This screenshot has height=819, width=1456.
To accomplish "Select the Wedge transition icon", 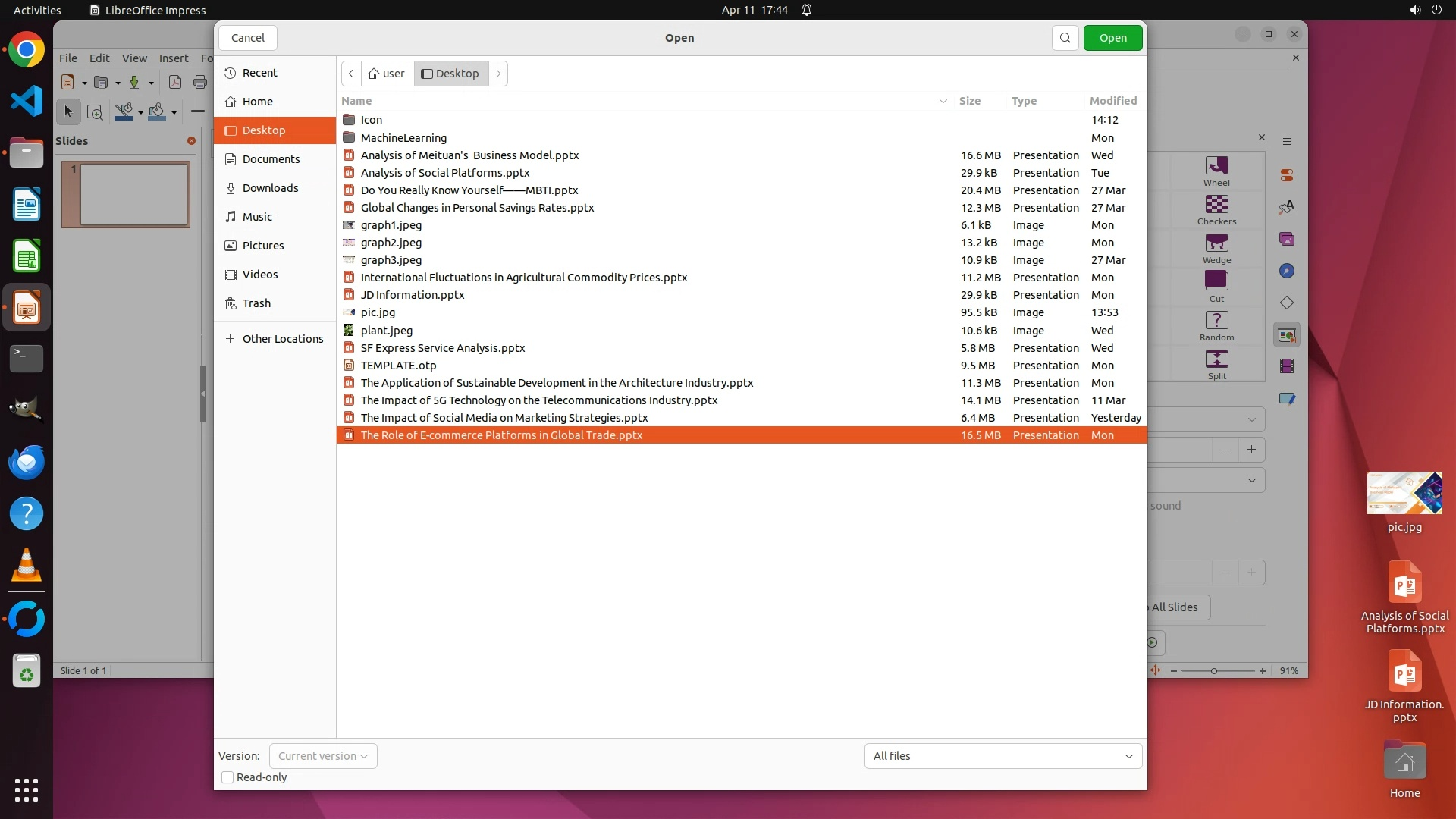I will click(x=1216, y=243).
